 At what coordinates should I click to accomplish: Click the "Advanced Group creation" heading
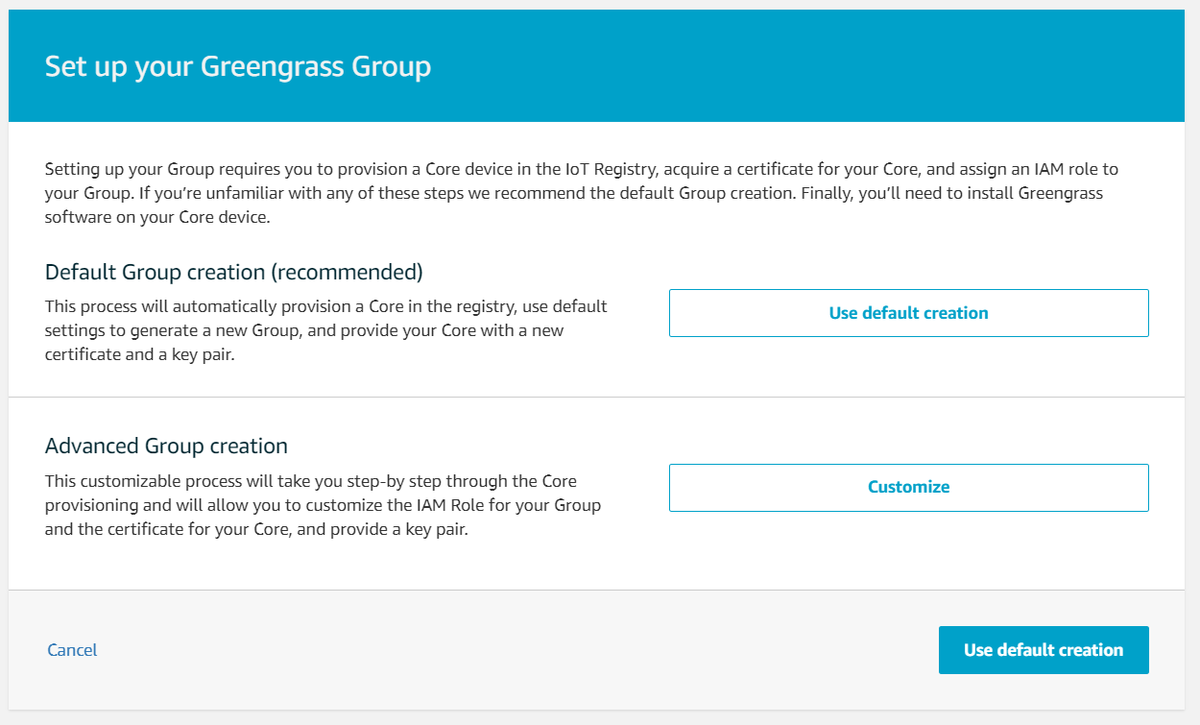click(x=166, y=446)
